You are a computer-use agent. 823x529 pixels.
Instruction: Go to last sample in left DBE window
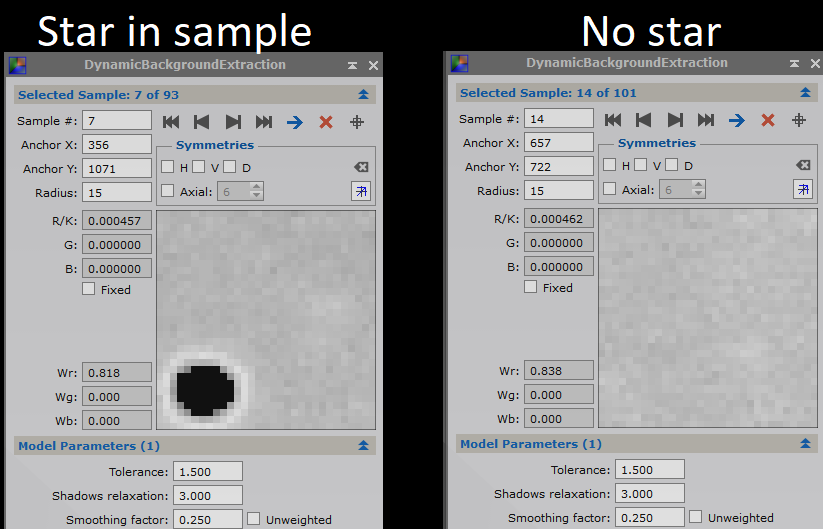pos(264,122)
